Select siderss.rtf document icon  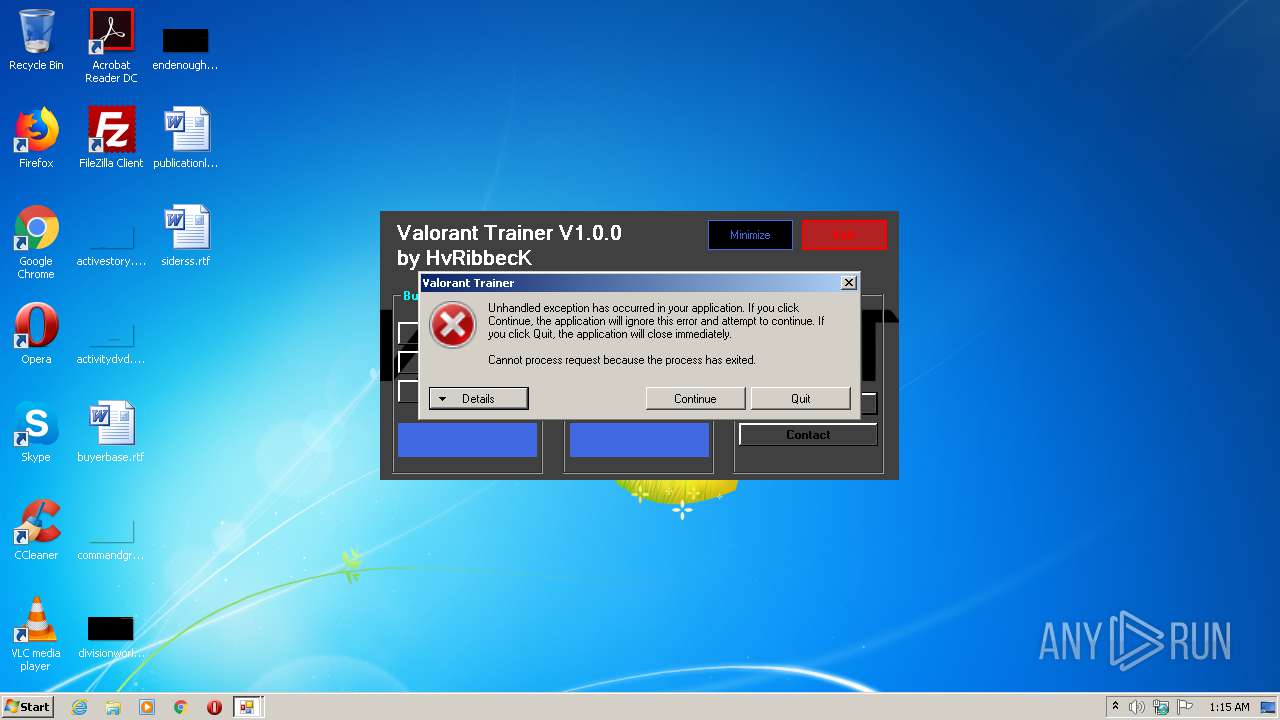pyautogui.click(x=185, y=236)
